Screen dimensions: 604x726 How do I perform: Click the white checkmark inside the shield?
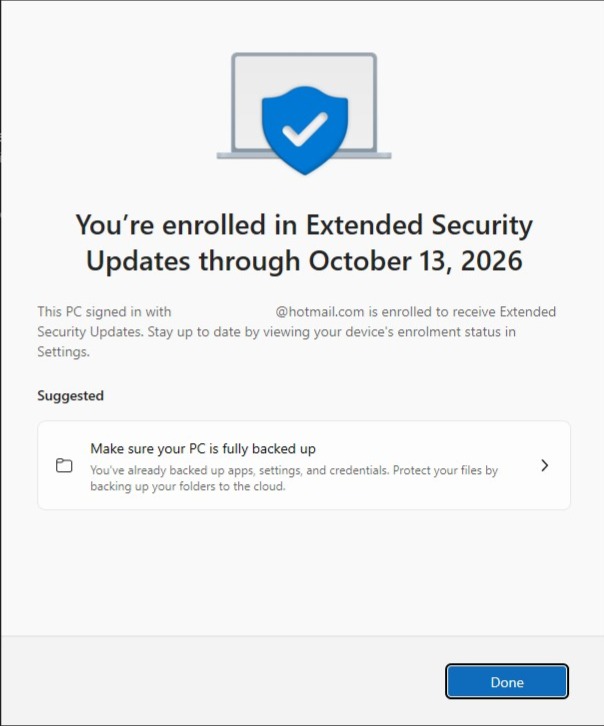pyautogui.click(x=304, y=126)
